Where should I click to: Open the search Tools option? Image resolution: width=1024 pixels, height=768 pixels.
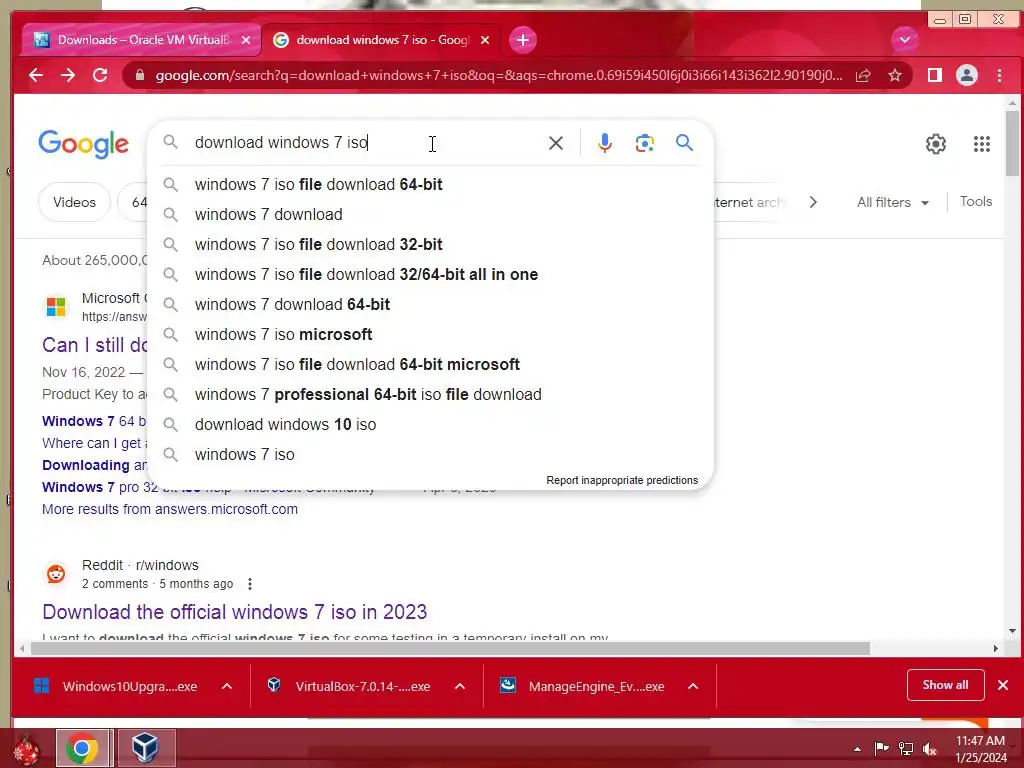976,202
